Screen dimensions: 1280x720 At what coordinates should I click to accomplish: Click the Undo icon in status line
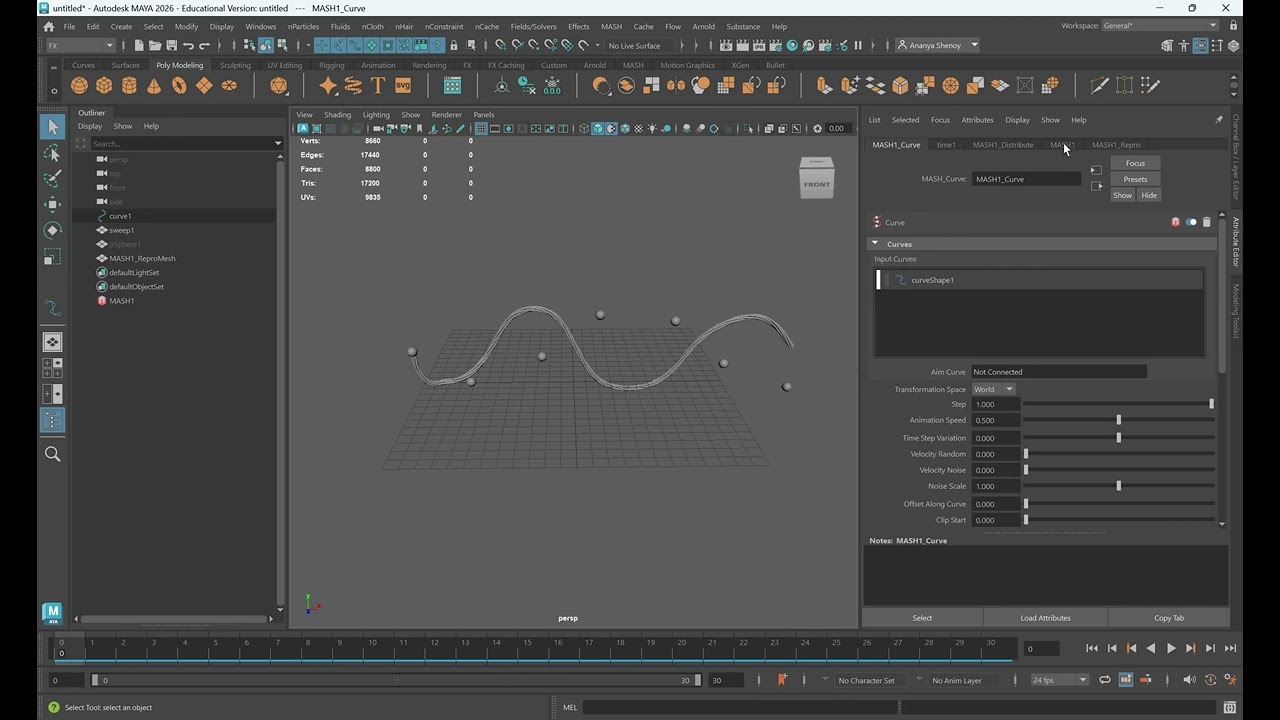pyautogui.click(x=188, y=45)
